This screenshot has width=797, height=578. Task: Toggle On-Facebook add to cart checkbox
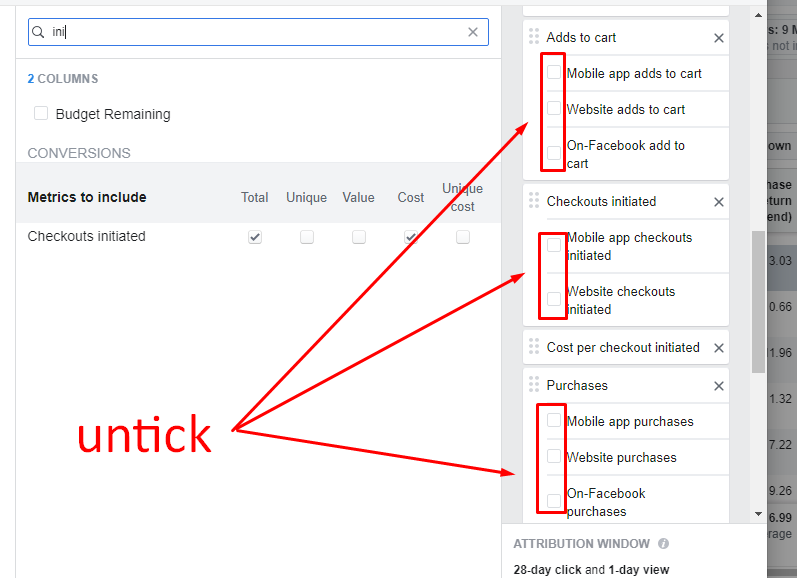[554, 153]
